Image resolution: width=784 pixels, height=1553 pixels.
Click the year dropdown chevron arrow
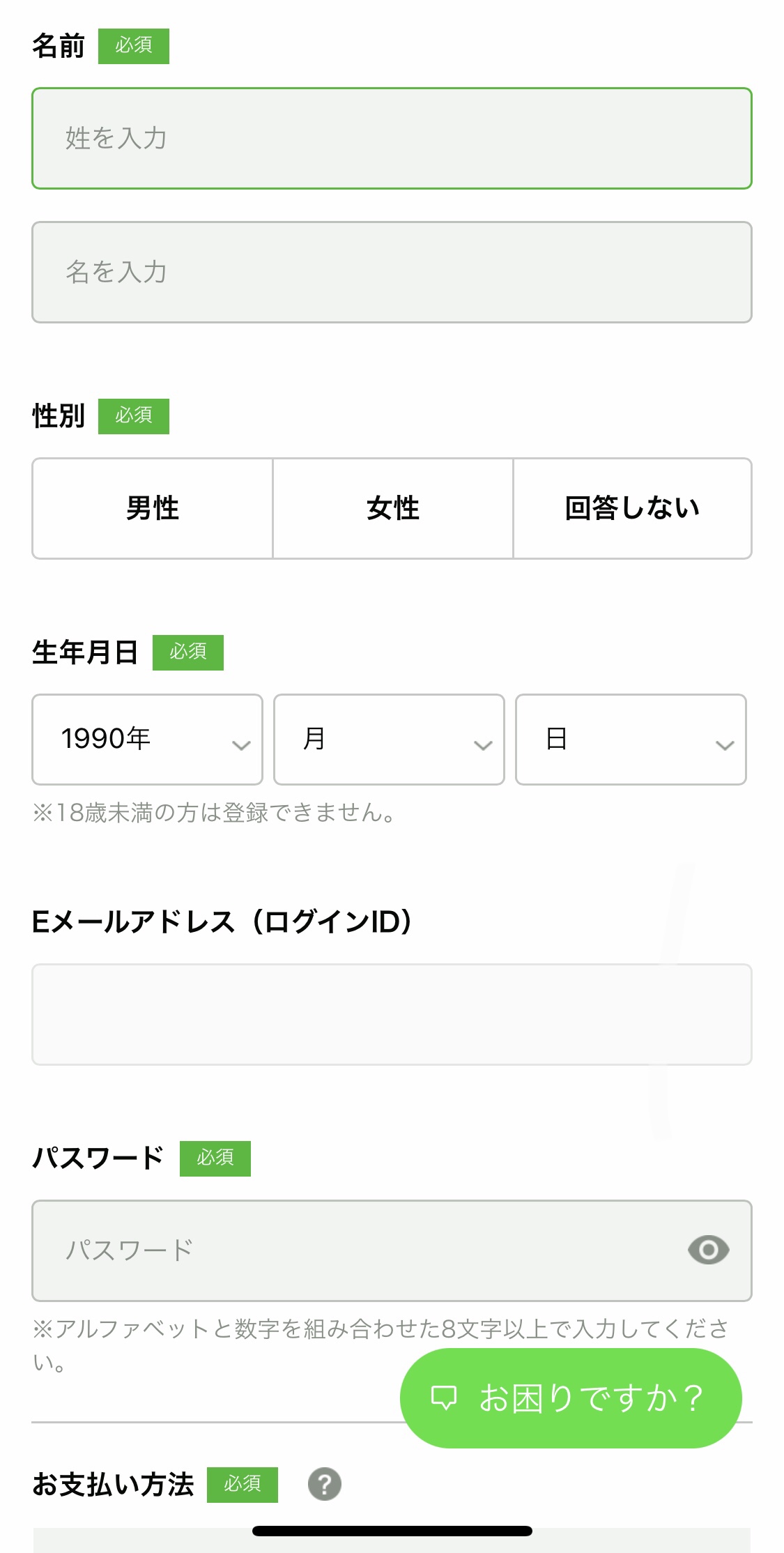[241, 745]
